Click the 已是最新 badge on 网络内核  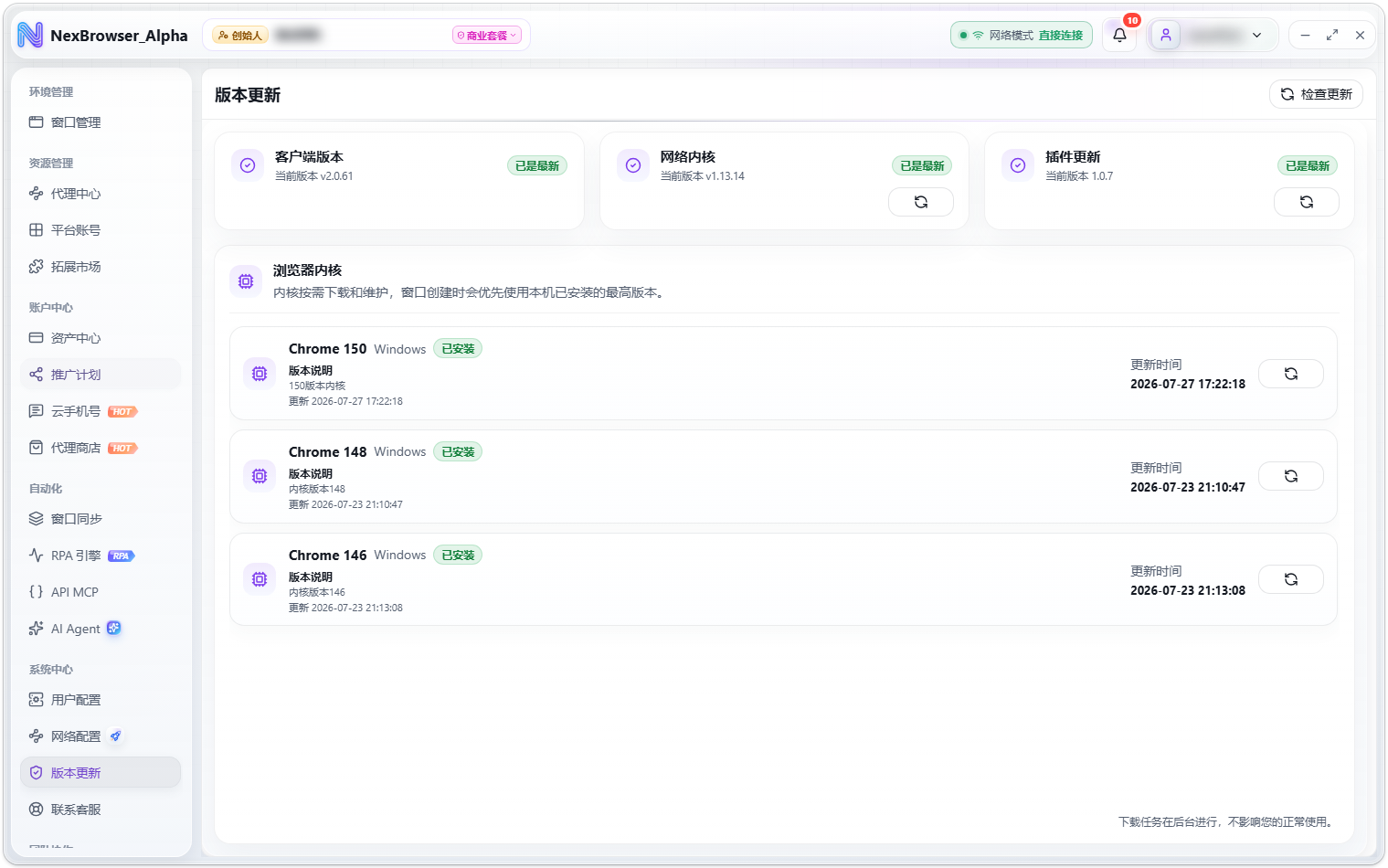point(922,166)
